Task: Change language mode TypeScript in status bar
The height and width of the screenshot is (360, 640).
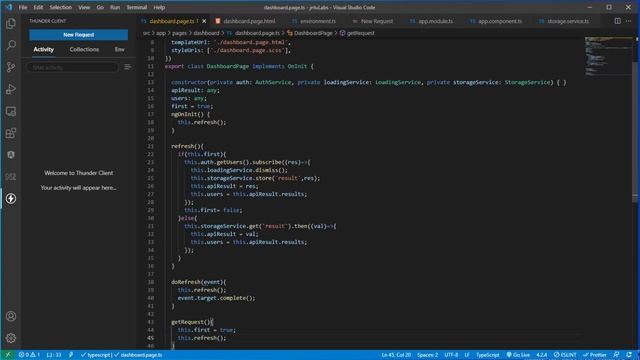Action: (x=487, y=355)
